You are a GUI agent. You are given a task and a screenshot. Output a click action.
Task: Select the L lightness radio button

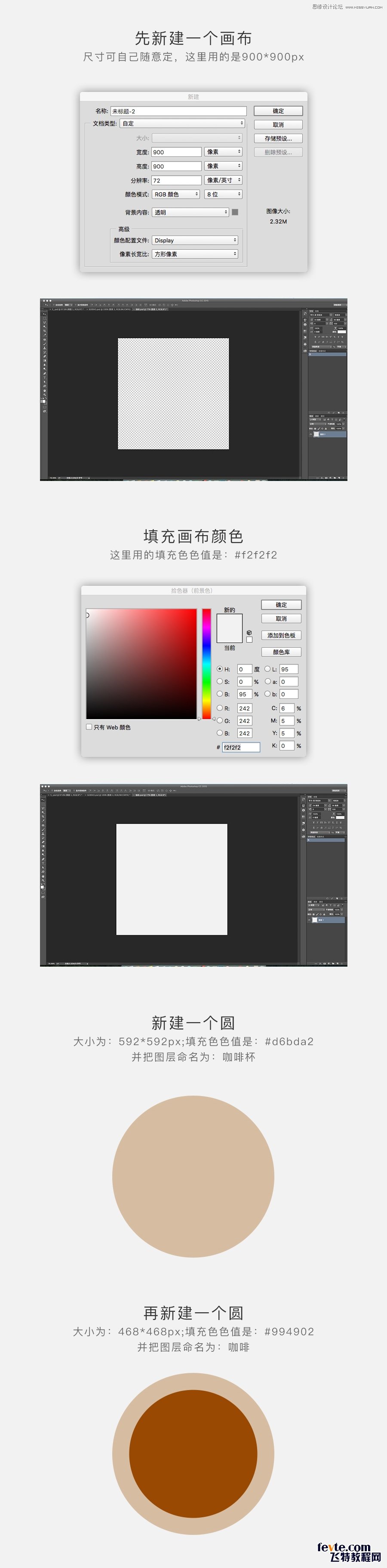point(267,669)
